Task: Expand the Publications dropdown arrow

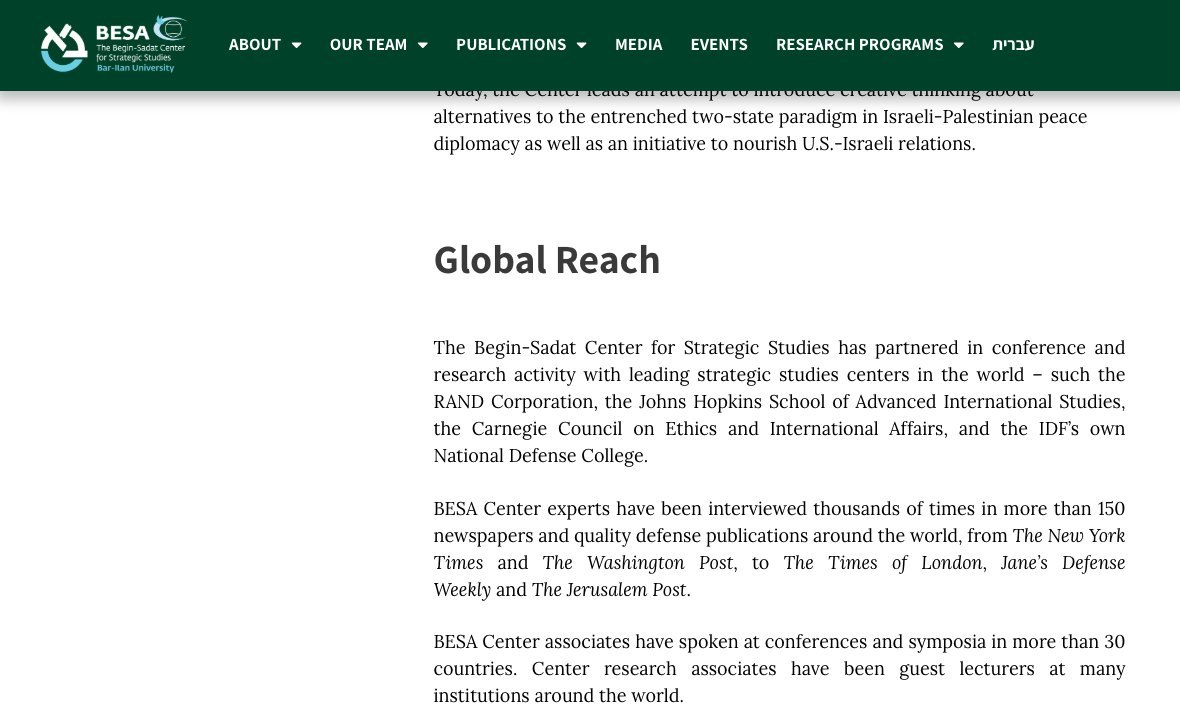Action: (x=582, y=45)
